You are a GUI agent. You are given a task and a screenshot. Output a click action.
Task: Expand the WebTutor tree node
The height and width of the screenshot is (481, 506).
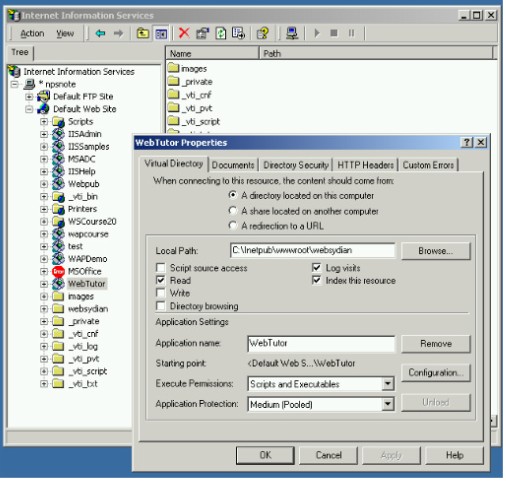[44, 284]
